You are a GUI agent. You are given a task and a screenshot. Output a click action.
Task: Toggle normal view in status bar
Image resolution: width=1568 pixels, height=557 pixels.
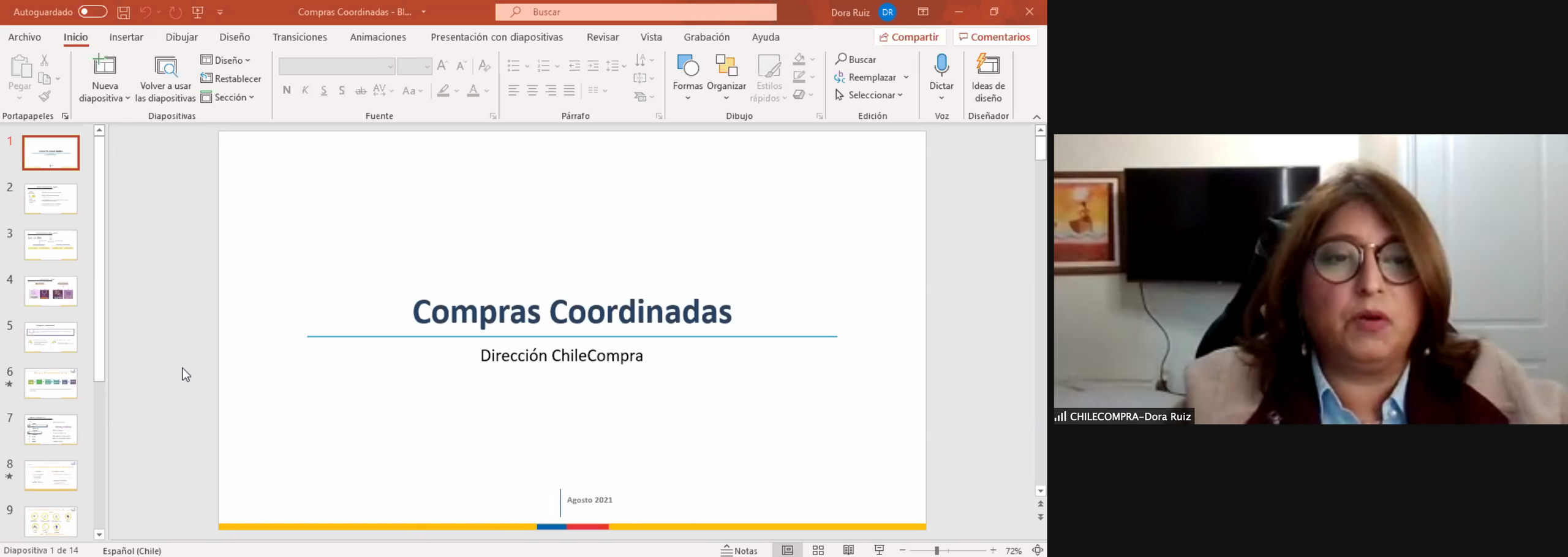point(787,550)
